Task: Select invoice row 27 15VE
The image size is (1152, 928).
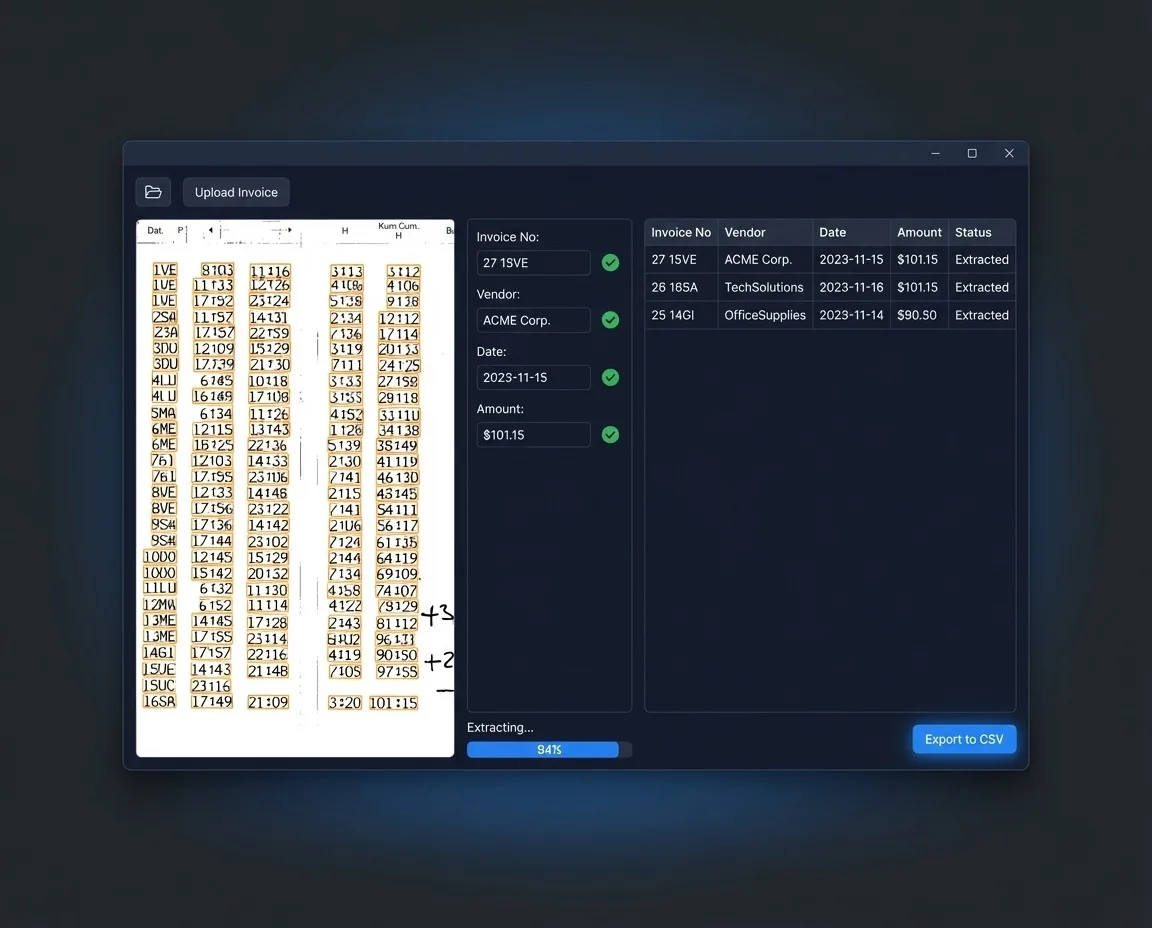Action: pyautogui.click(x=830, y=259)
